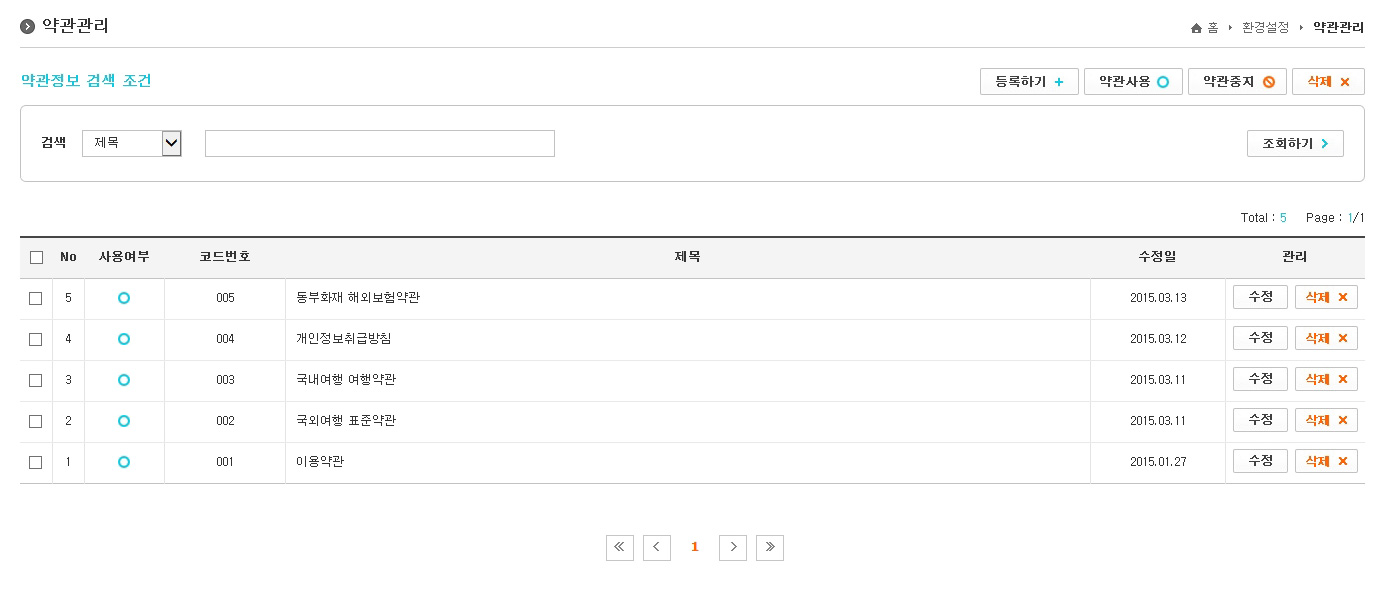Screen dimensions: 1385x596
Task: Check the box for 동부화재 해외보험약관 row
Action: (x=36, y=298)
